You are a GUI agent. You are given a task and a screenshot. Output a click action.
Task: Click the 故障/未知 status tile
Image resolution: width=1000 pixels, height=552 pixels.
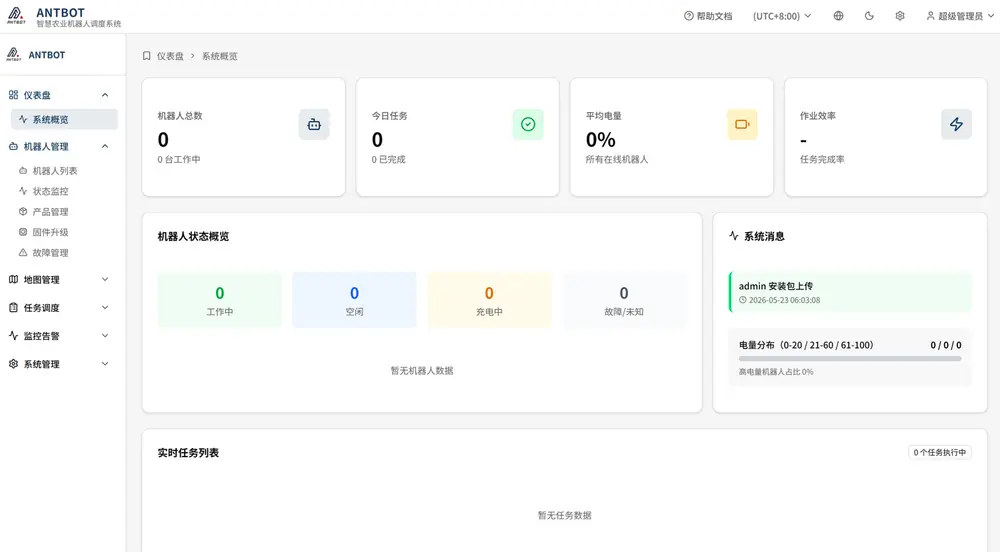tap(624, 300)
